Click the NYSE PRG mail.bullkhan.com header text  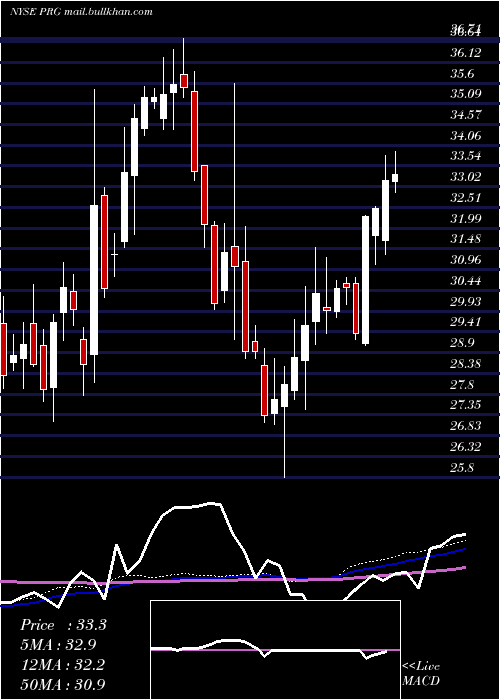click(81, 12)
